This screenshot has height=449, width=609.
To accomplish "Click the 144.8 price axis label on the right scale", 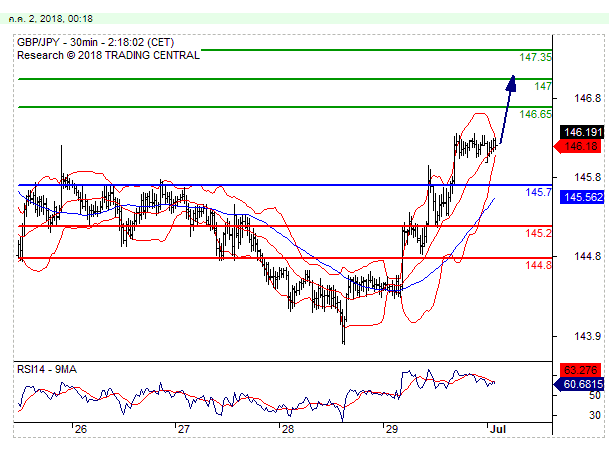I will click(588, 256).
